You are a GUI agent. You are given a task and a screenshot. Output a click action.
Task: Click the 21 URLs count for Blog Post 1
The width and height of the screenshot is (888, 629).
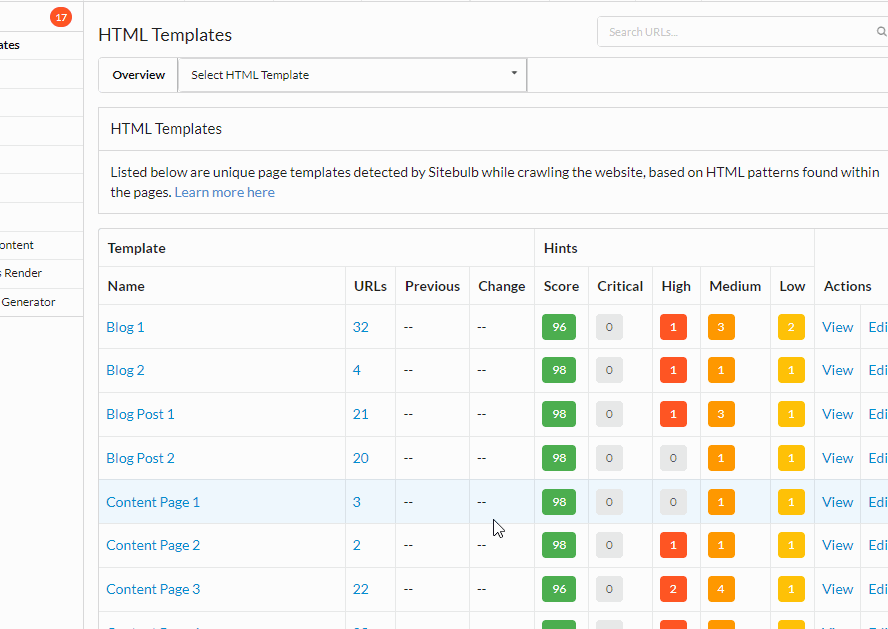click(x=361, y=414)
